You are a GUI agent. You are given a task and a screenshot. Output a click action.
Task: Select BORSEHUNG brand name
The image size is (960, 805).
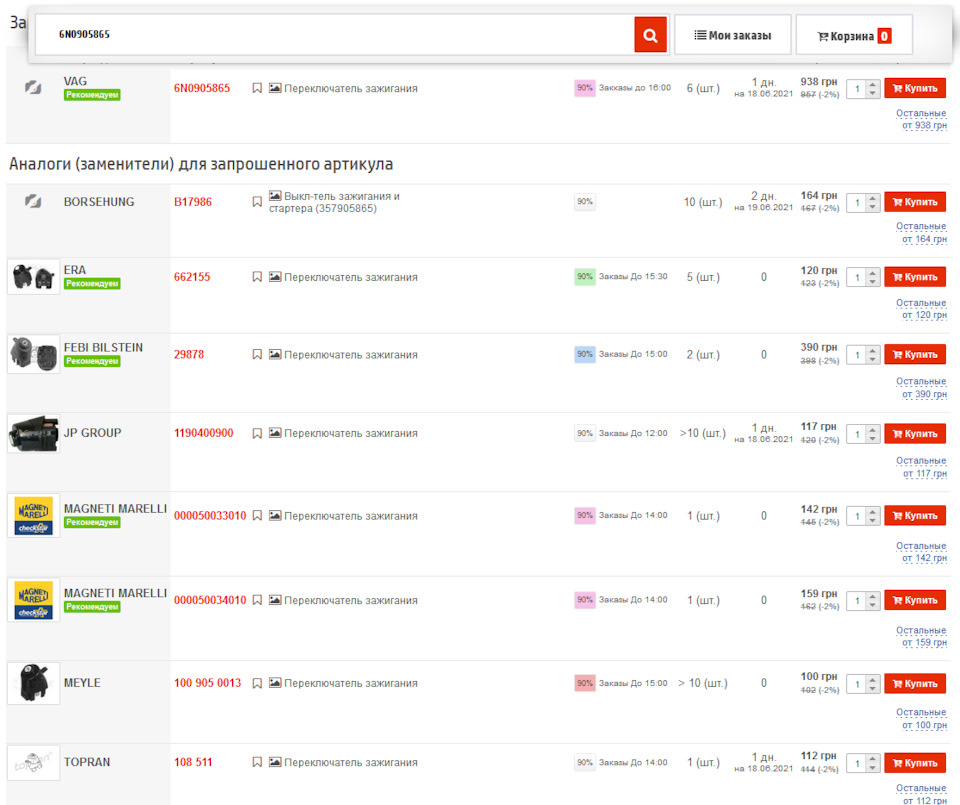[x=99, y=202]
